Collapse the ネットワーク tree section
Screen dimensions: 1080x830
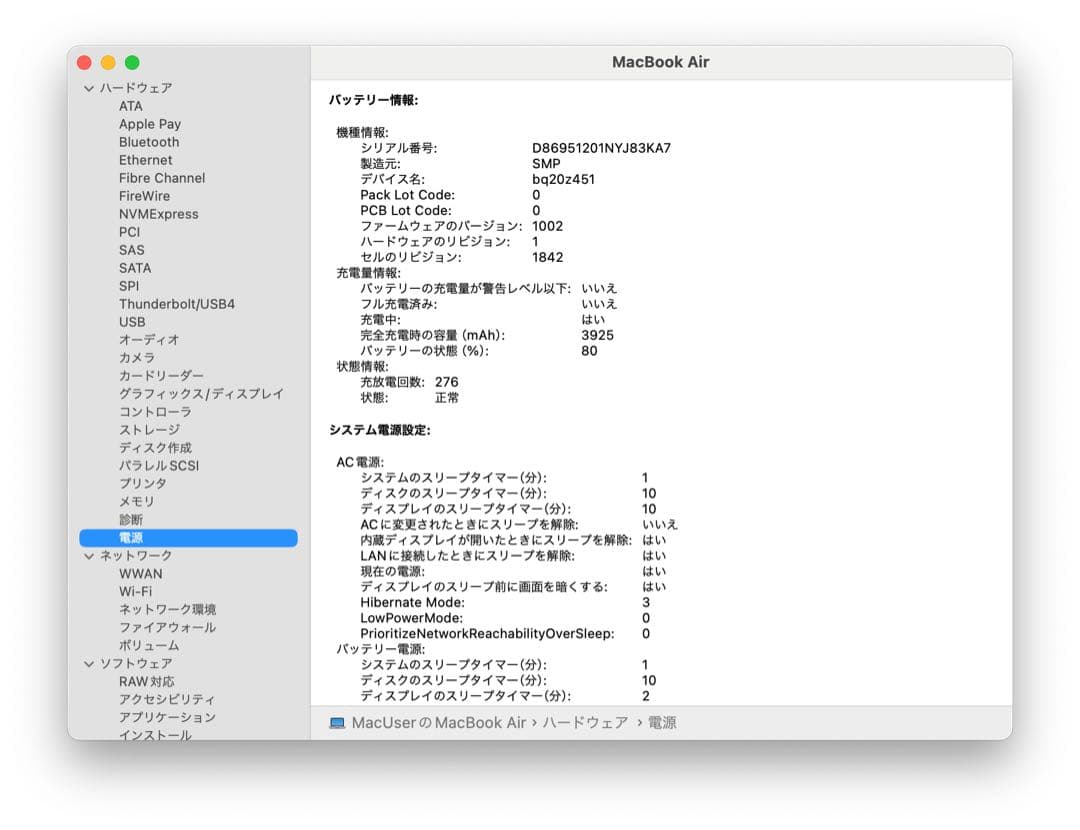88,555
